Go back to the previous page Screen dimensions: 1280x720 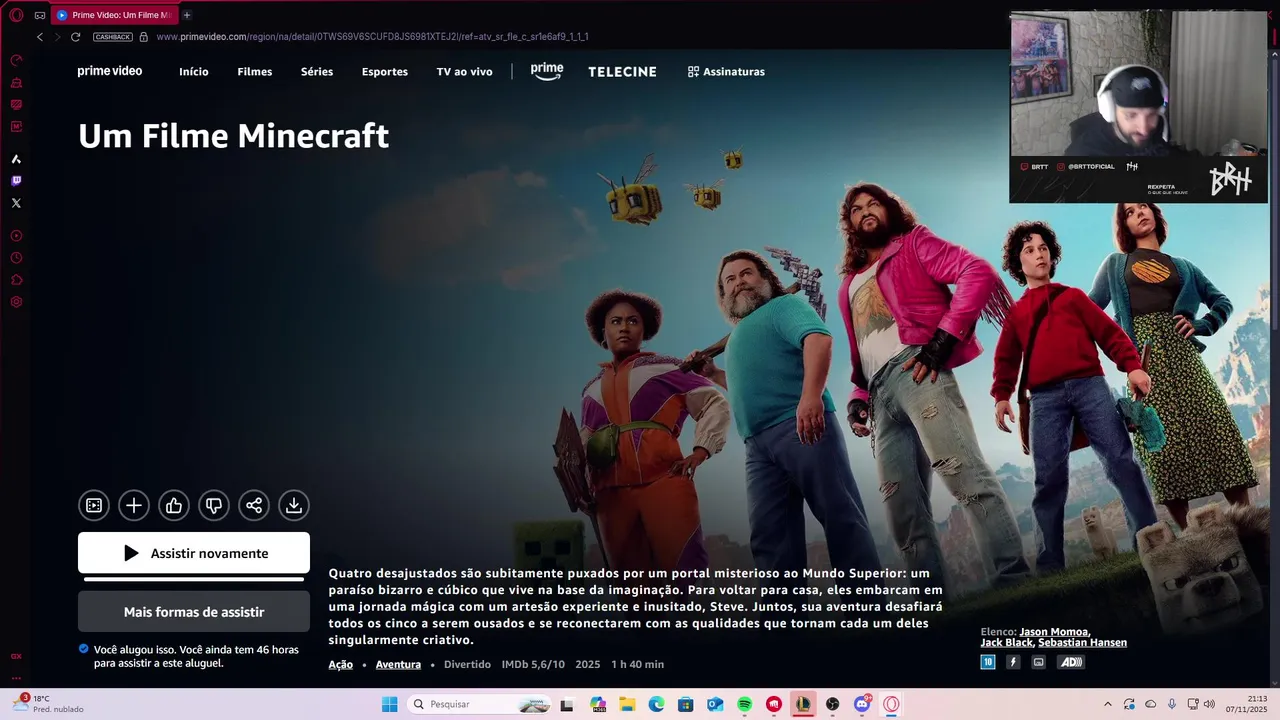point(40,37)
